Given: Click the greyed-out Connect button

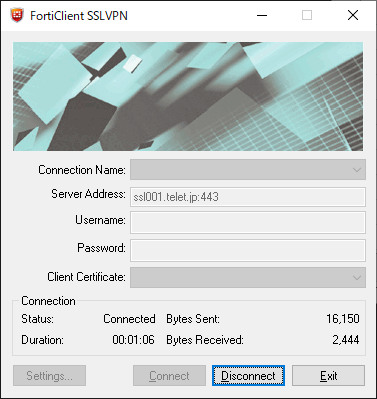Looking at the screenshot, I should [169, 376].
